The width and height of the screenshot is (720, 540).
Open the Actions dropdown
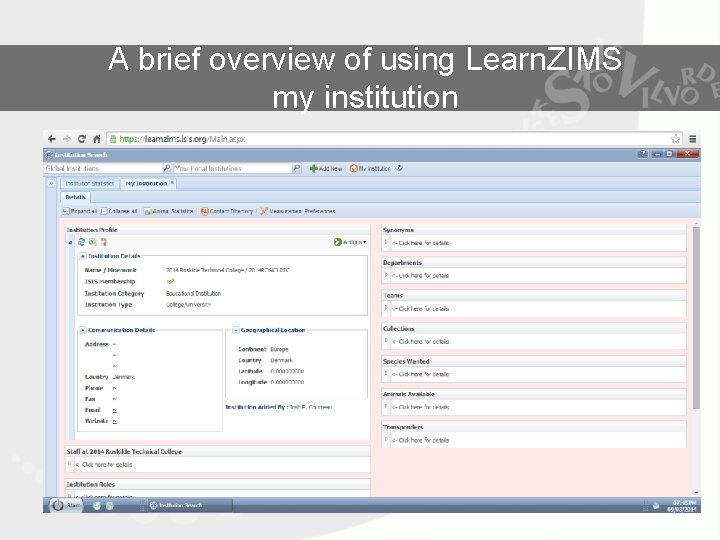(350, 242)
